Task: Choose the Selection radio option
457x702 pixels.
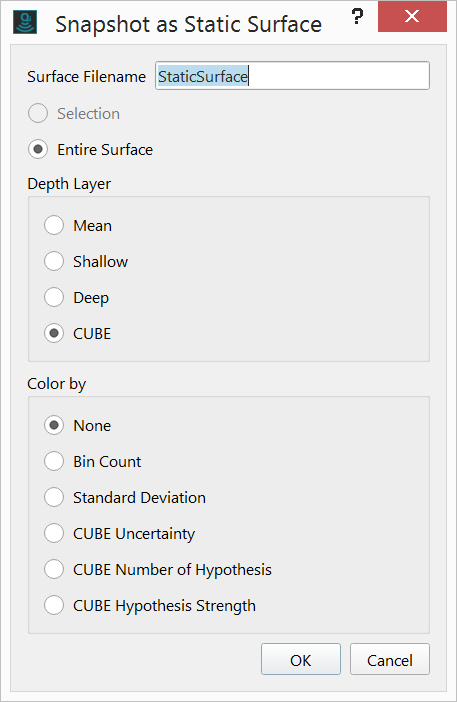Action: point(74,113)
